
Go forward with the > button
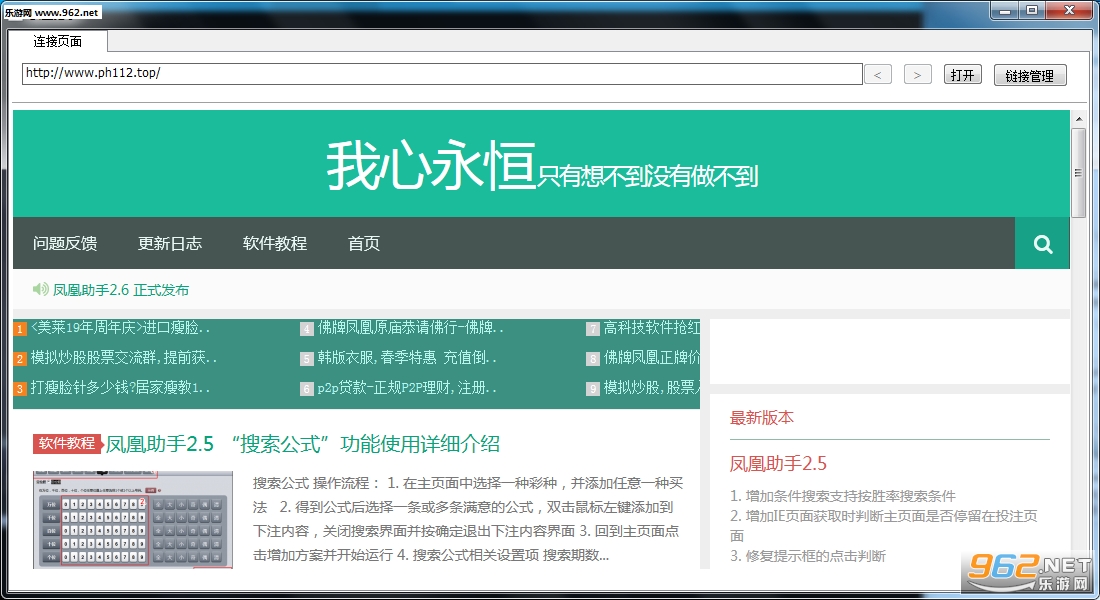coord(918,74)
